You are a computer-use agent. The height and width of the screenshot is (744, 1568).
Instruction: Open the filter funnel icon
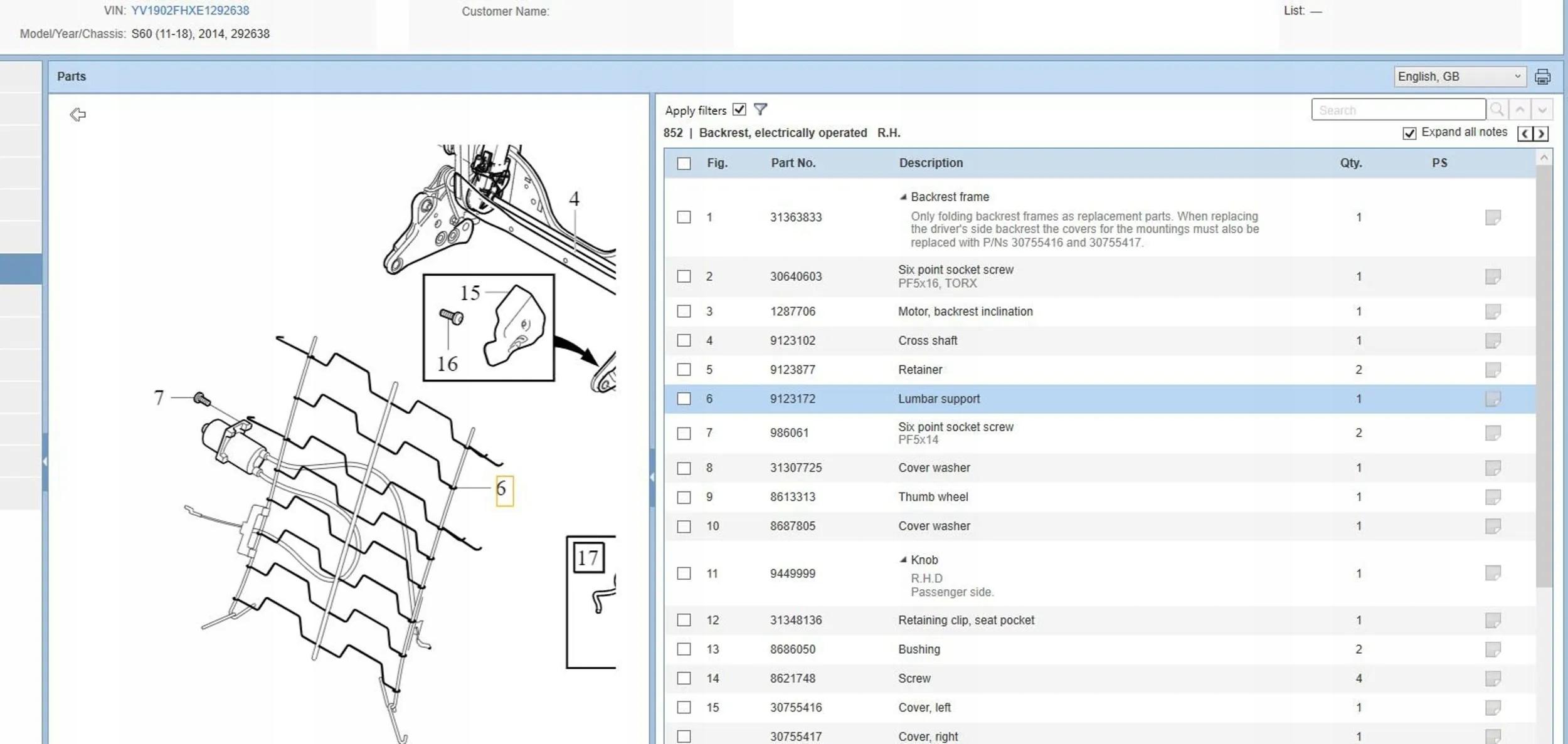coord(760,110)
